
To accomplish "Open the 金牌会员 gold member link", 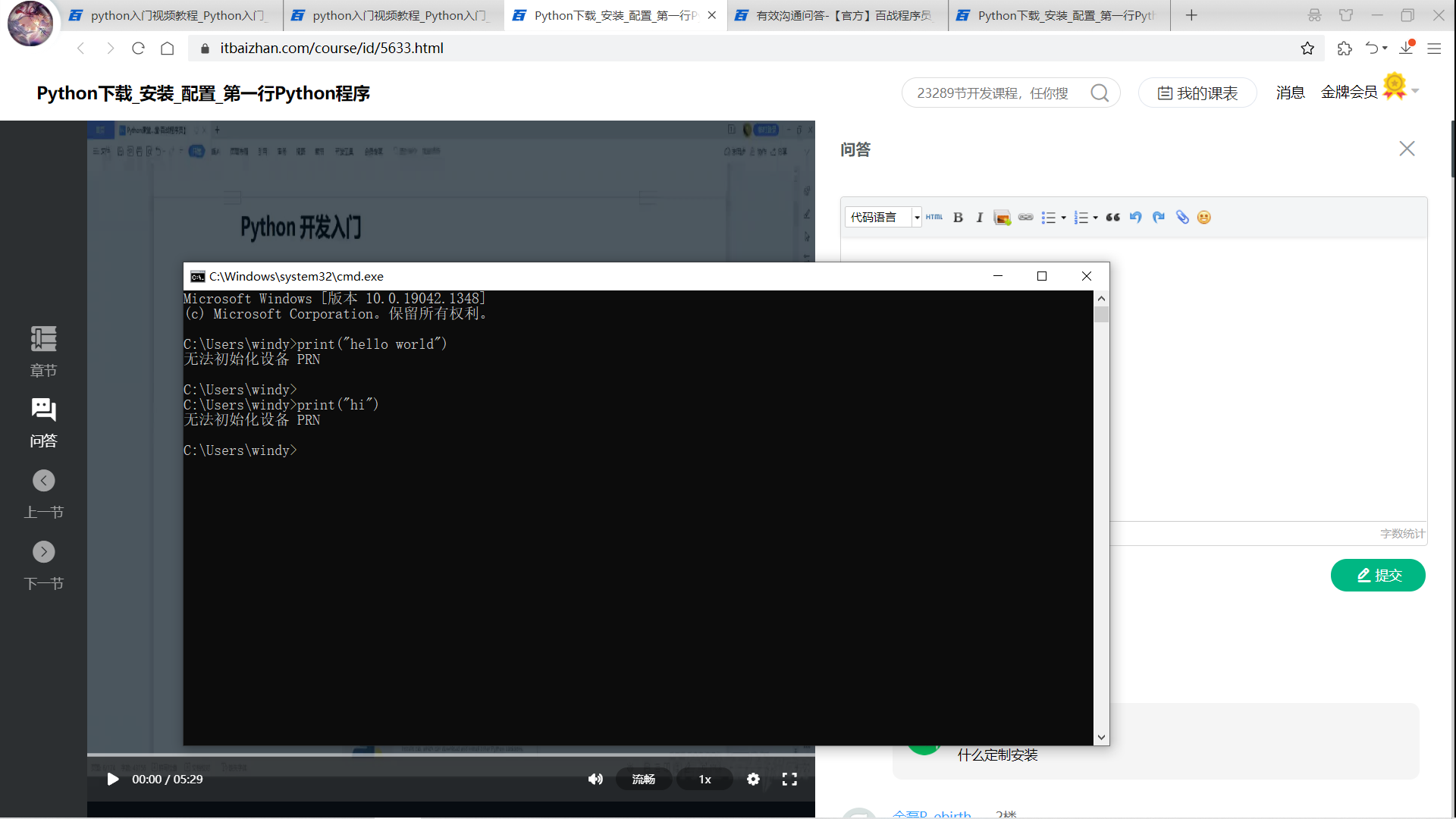I will (1349, 92).
